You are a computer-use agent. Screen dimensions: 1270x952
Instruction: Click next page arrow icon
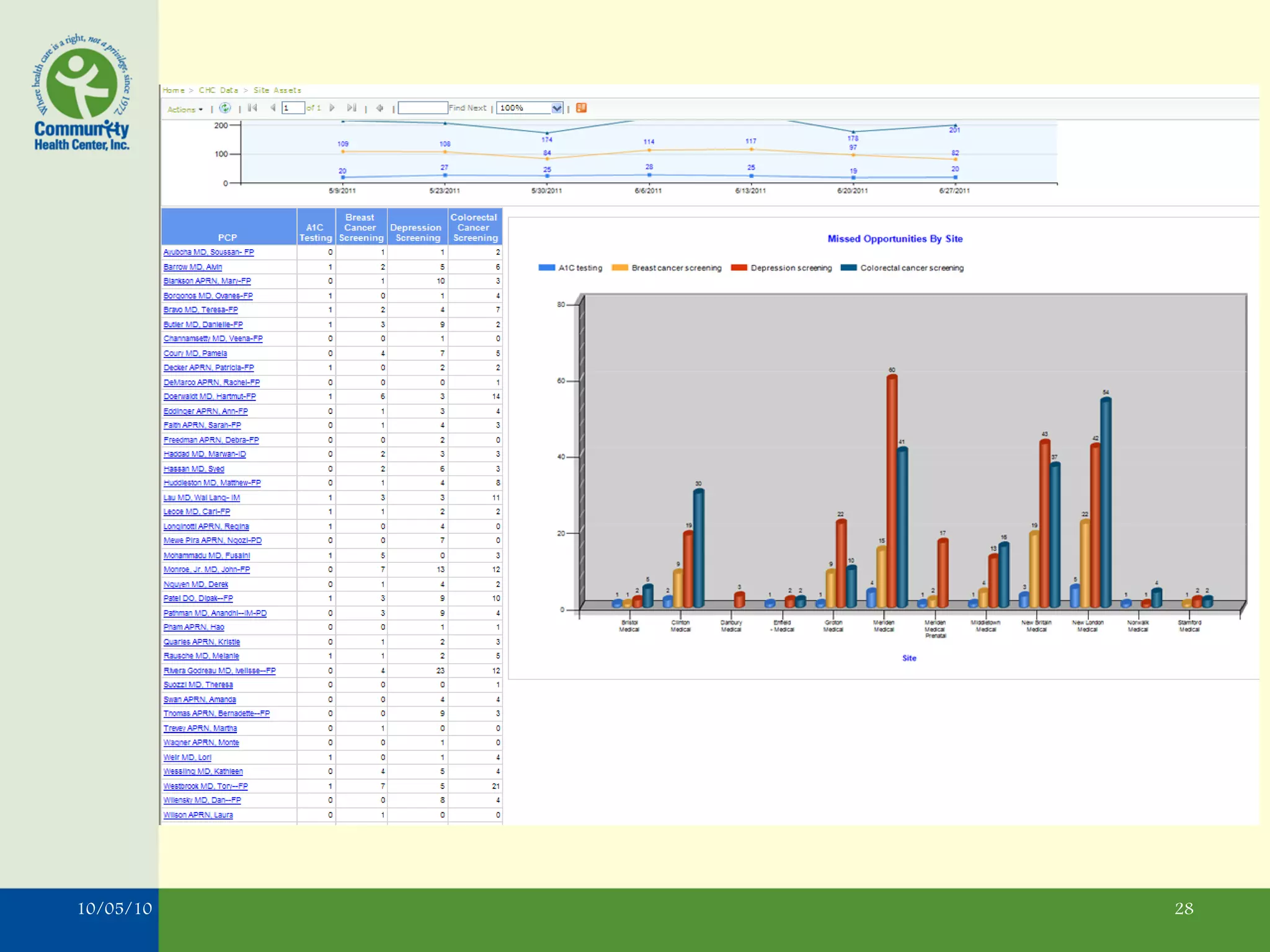332,108
